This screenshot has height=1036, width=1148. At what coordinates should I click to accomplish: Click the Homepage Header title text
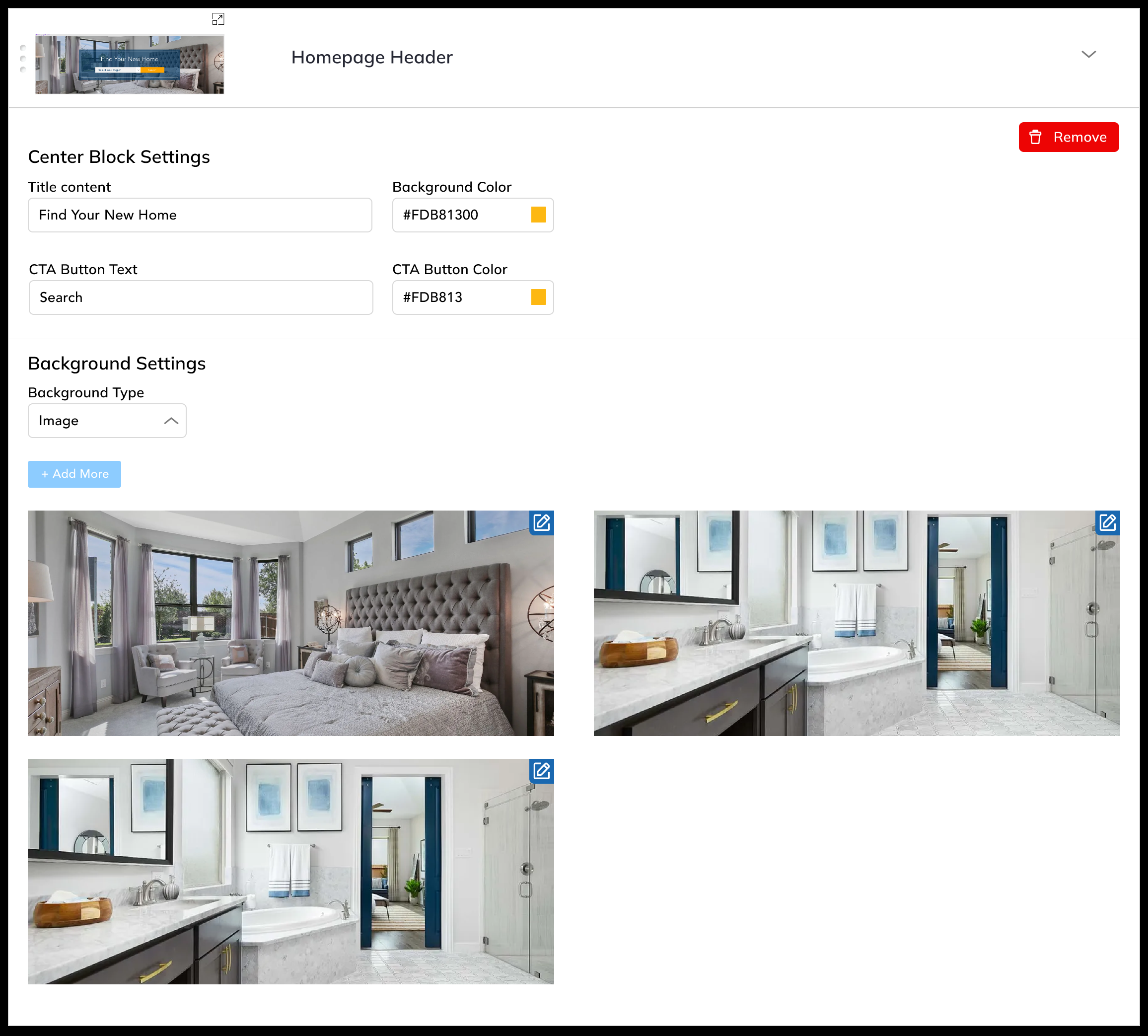[x=372, y=58]
